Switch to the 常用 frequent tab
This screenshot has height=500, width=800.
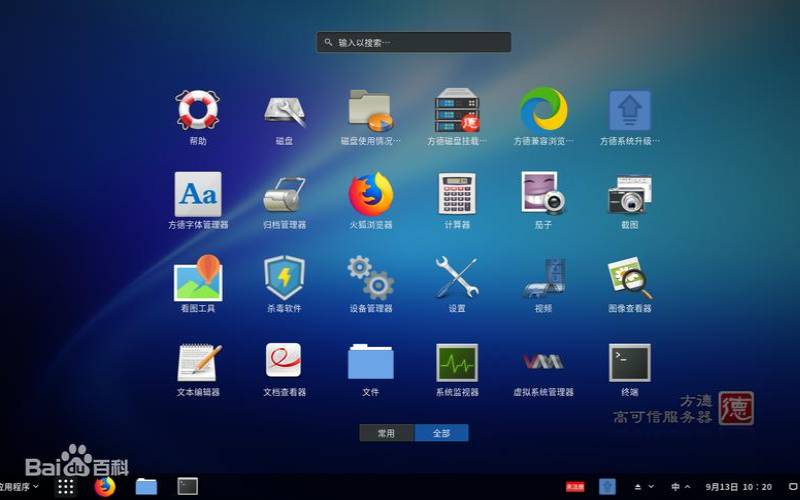[x=386, y=433]
